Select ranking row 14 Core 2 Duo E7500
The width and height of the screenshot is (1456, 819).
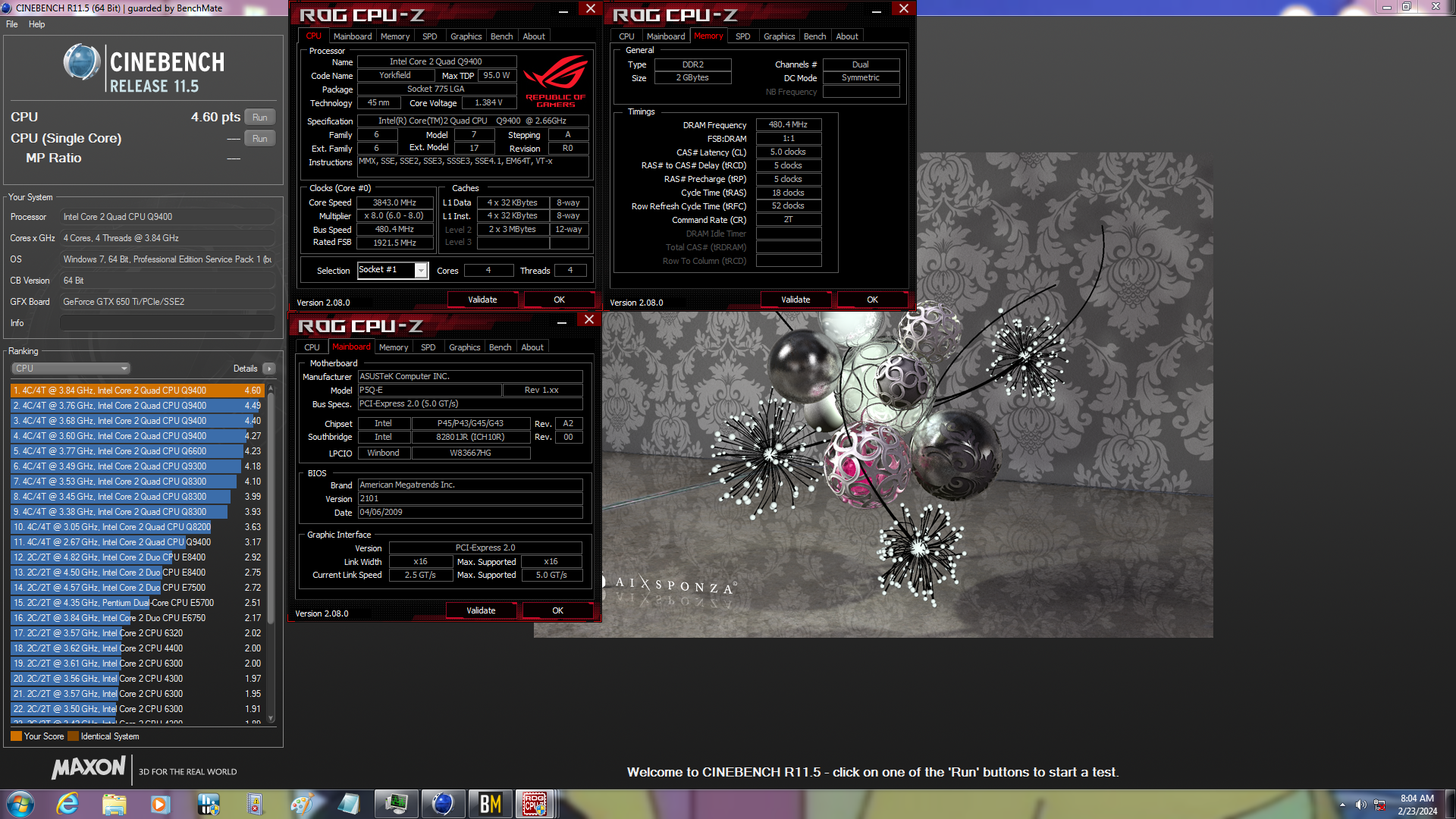(x=137, y=588)
